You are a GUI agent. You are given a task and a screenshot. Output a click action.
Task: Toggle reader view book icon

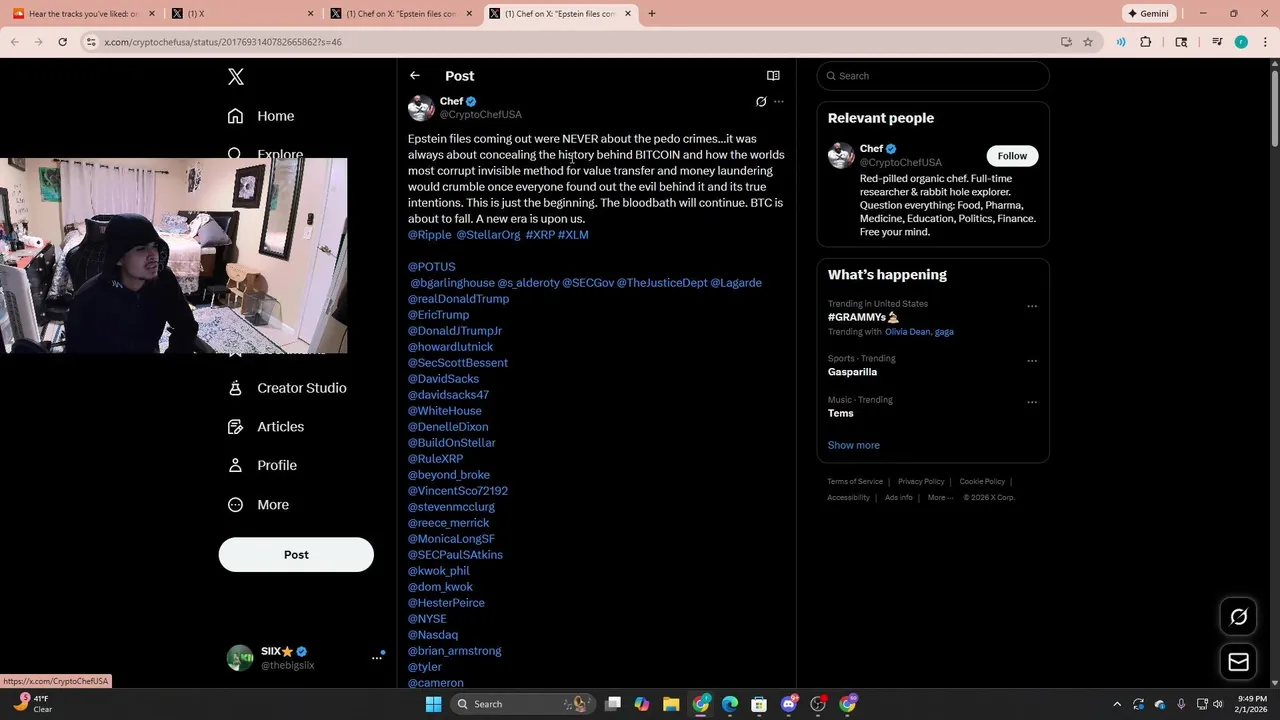[x=773, y=76]
